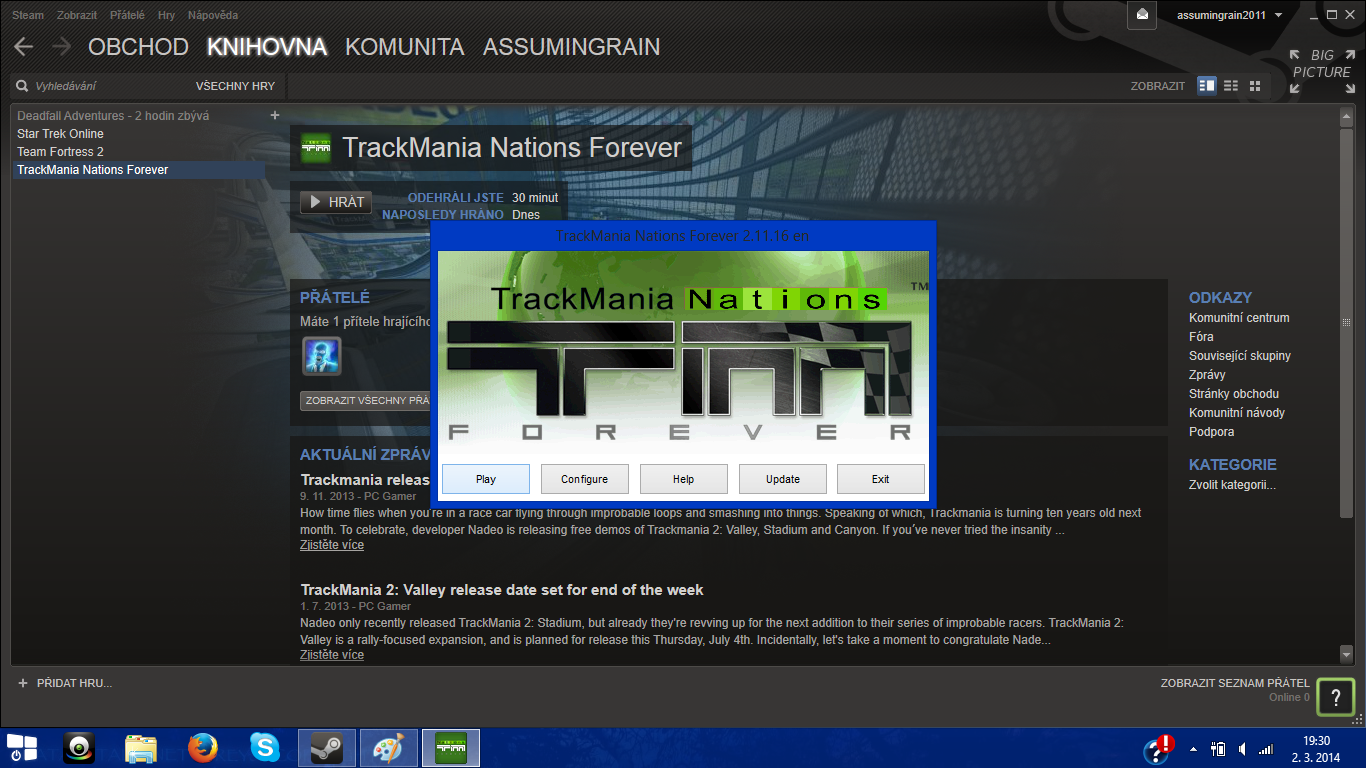Open the Zprávy link
Viewport: 1366px width, 768px height.
click(x=1207, y=375)
